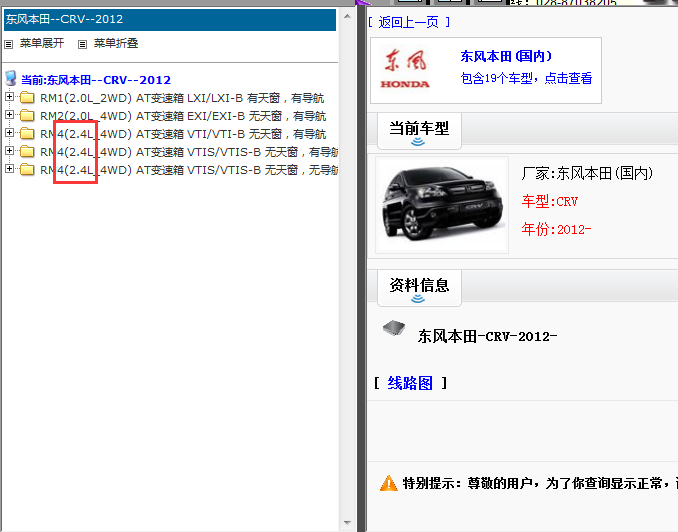Viewport: 678px width, 532px height.
Task: Expand the VTI/VTI-B 无天窗 tree node
Action: 9,133
